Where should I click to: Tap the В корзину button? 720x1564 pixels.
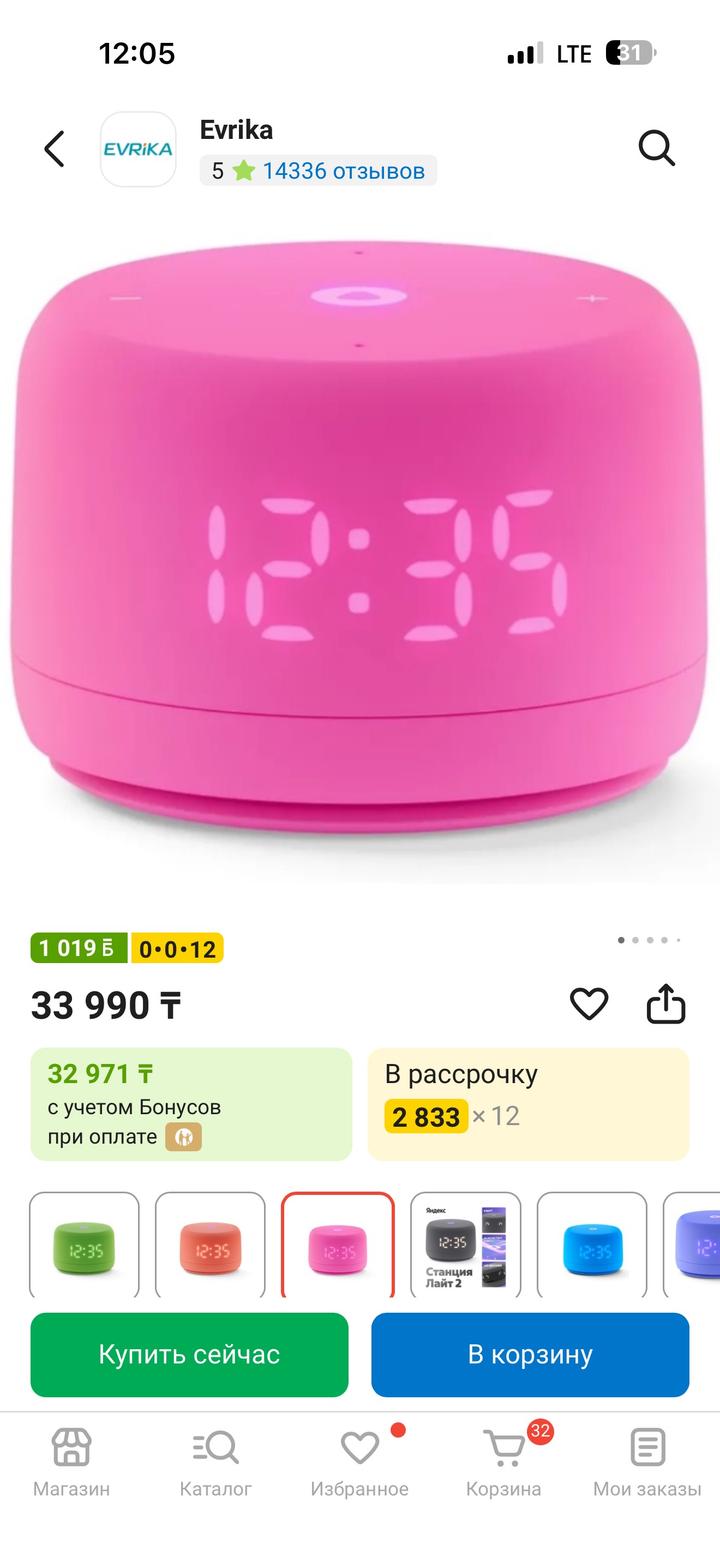point(530,1355)
